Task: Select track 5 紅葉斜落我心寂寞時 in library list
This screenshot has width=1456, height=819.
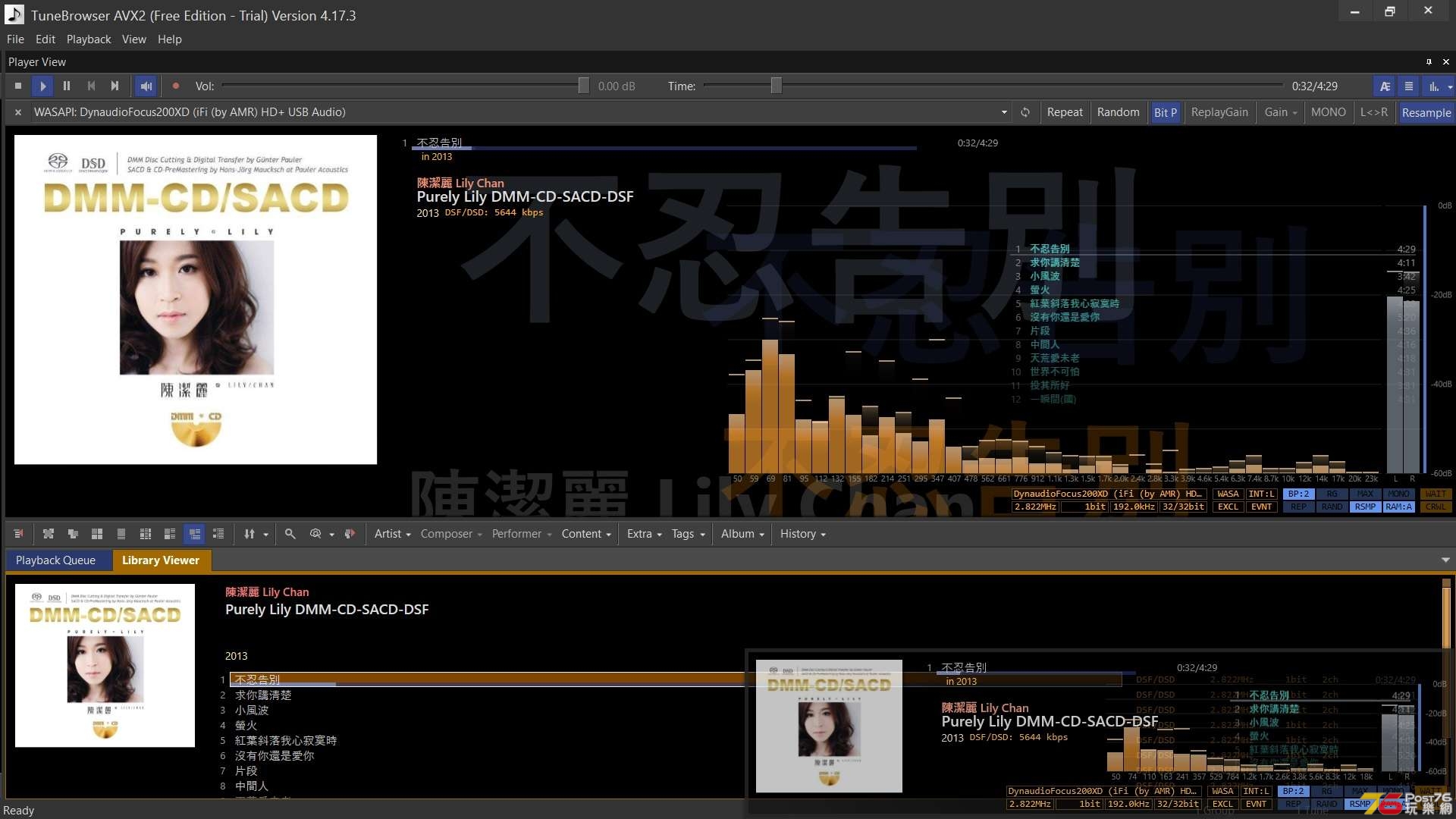Action: (286, 741)
